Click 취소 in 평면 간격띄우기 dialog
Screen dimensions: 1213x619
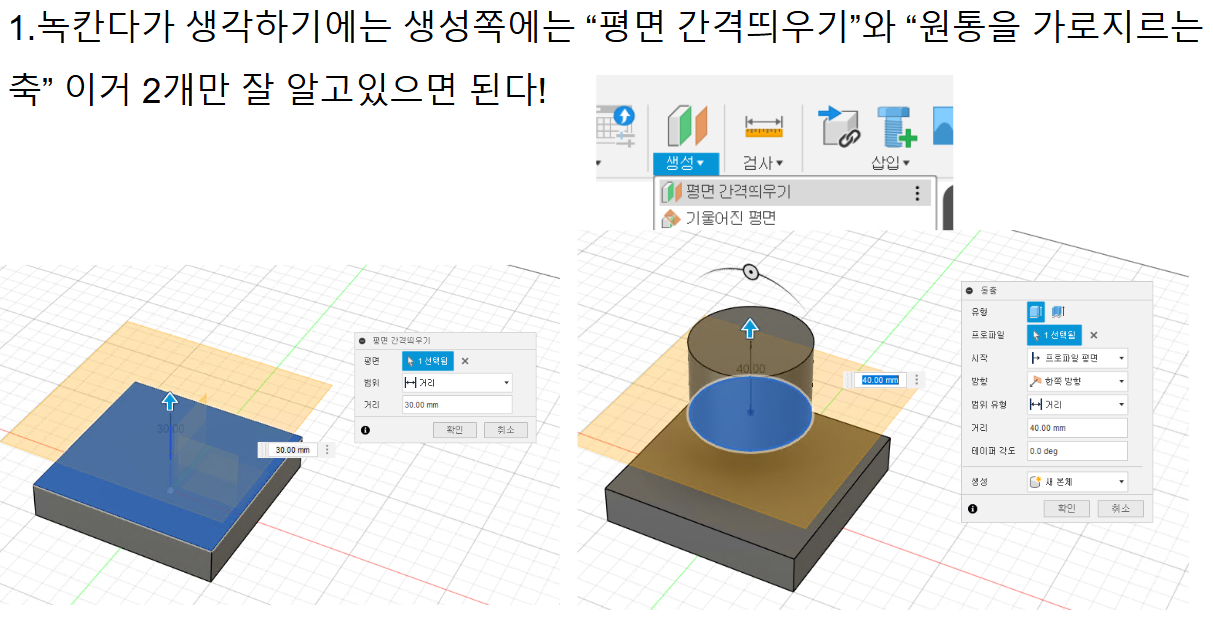(x=505, y=429)
